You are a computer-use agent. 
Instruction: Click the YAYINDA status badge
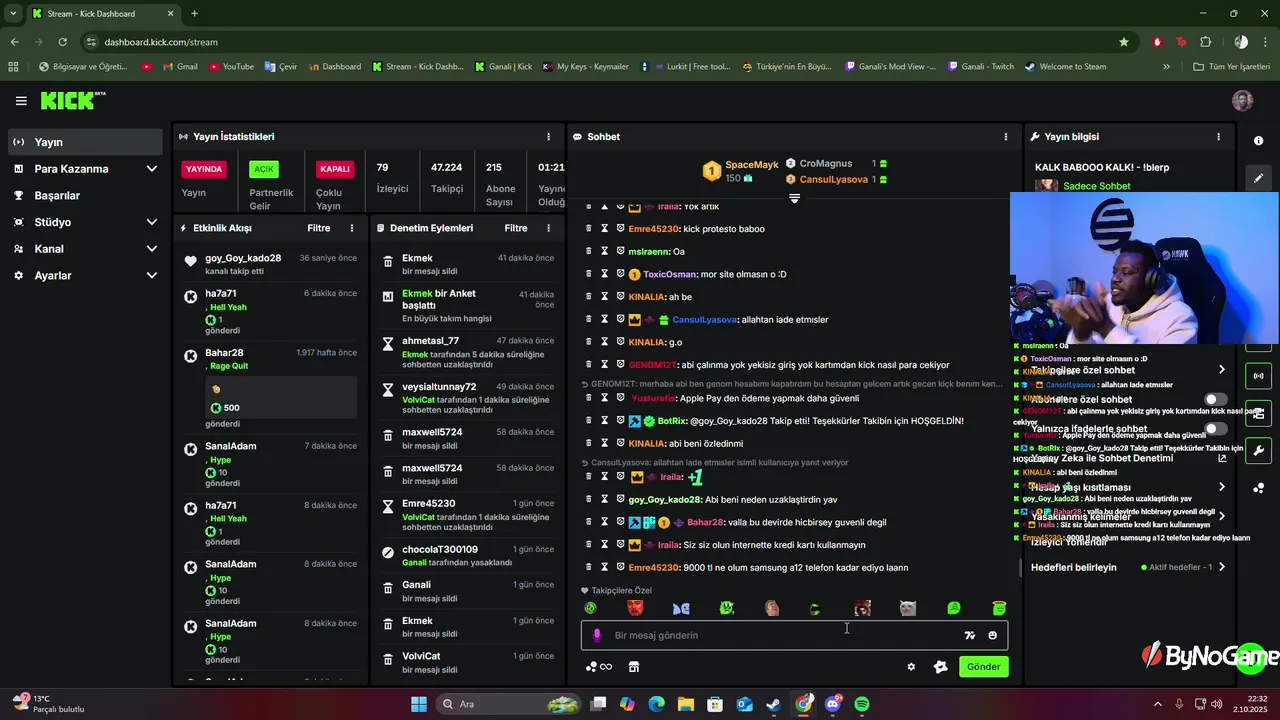click(x=204, y=169)
